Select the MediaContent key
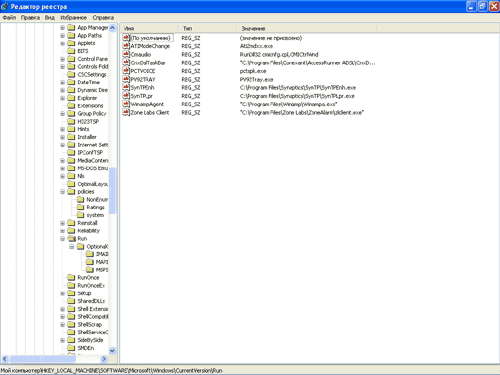 pyautogui.click(x=93, y=160)
